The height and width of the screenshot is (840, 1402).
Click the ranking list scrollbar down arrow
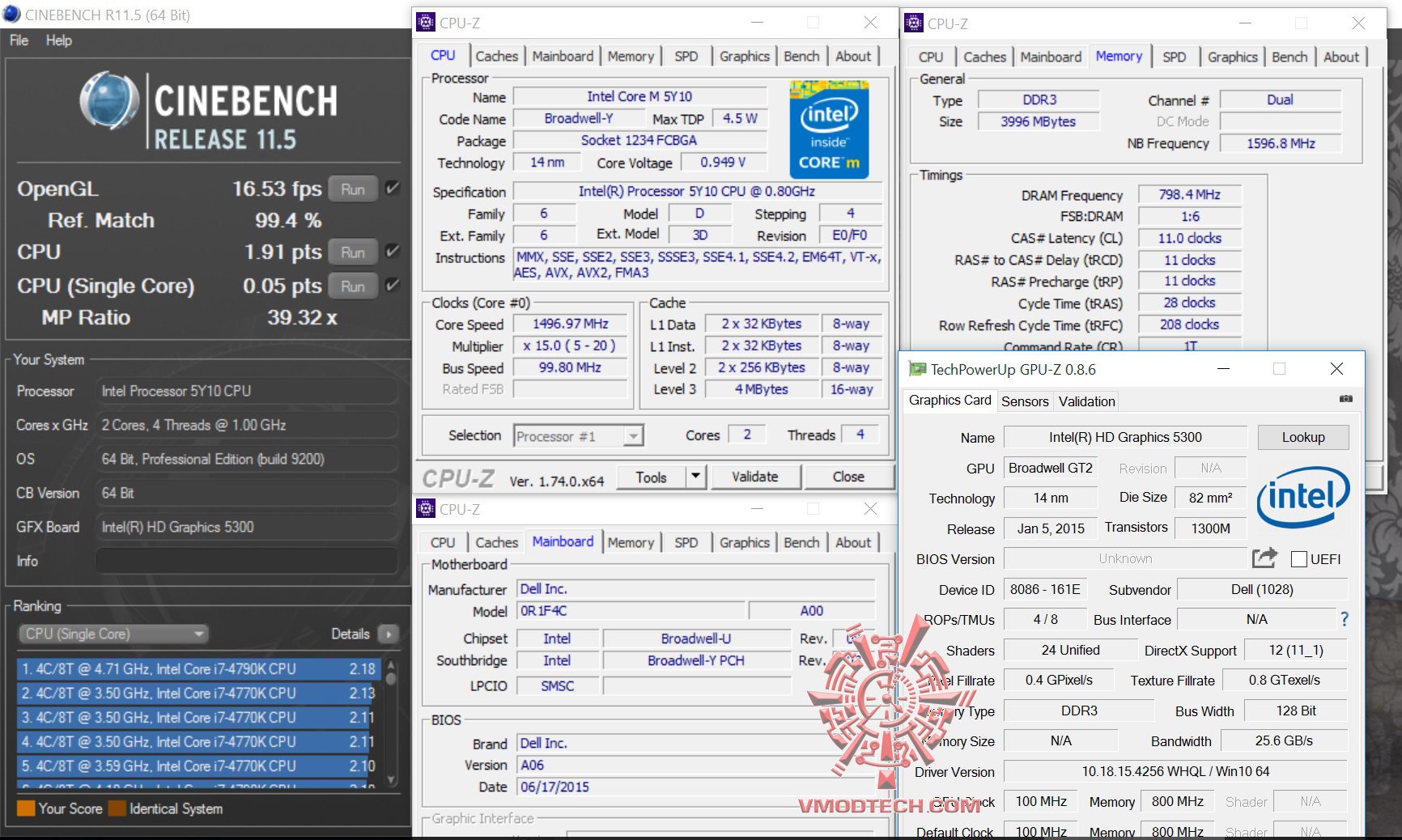pos(391,780)
